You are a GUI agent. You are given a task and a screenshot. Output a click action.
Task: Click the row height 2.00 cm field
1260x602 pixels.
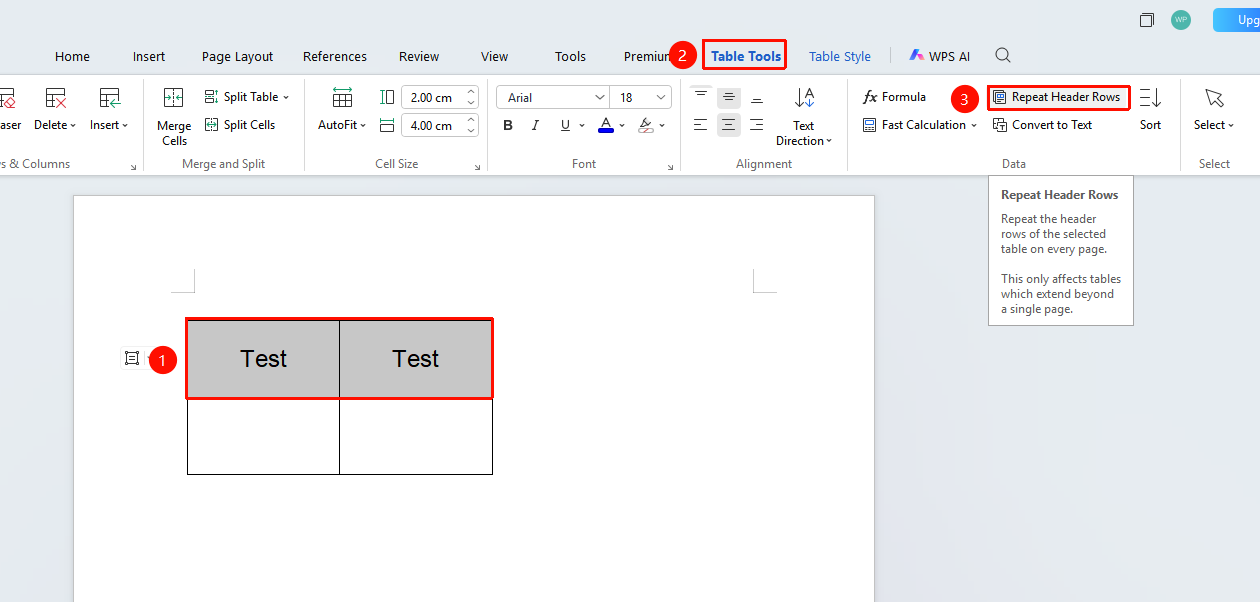(431, 97)
